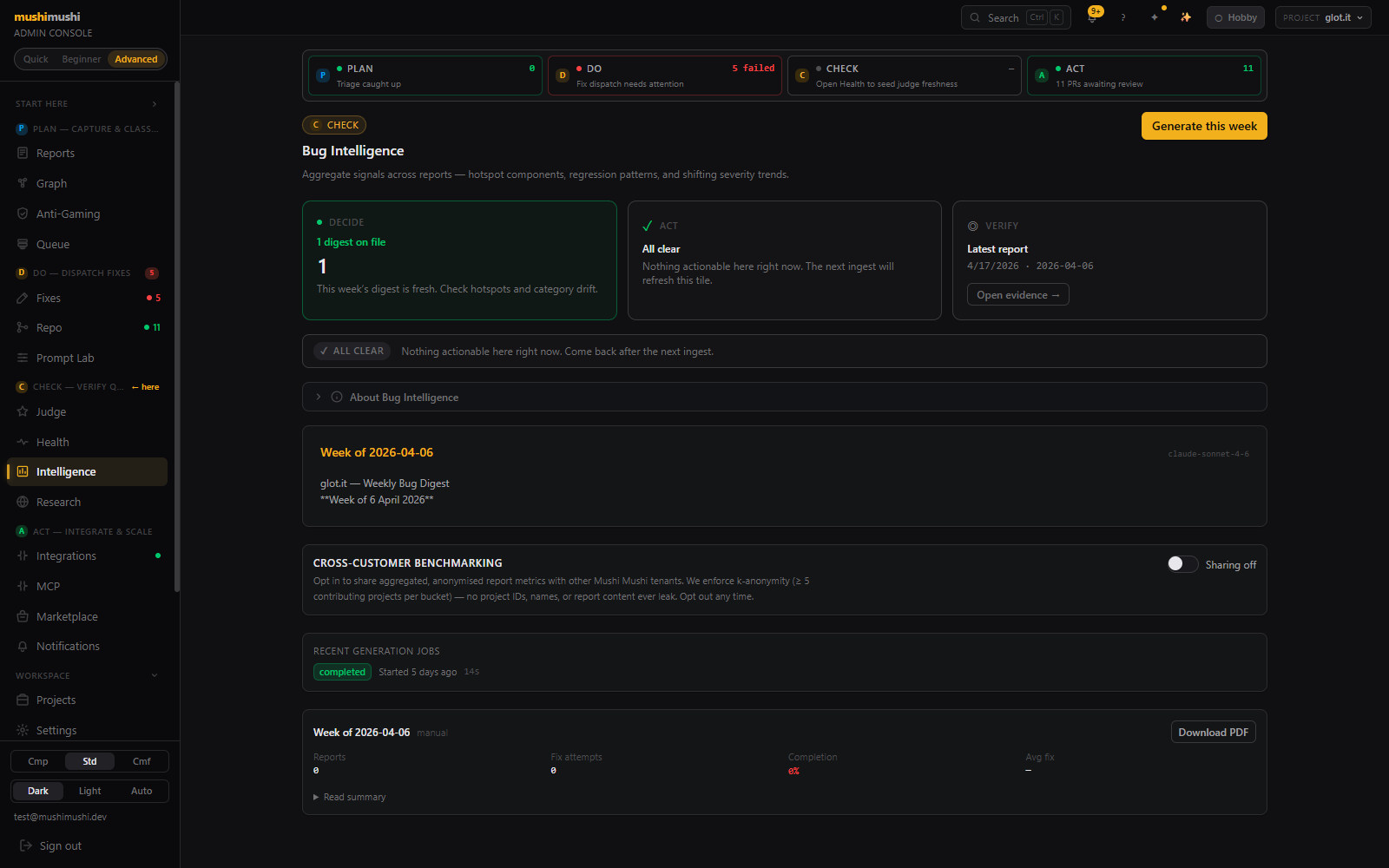Screen dimensions: 1389x868
Task: Open the Reports sidebar icon
Action: [23, 153]
